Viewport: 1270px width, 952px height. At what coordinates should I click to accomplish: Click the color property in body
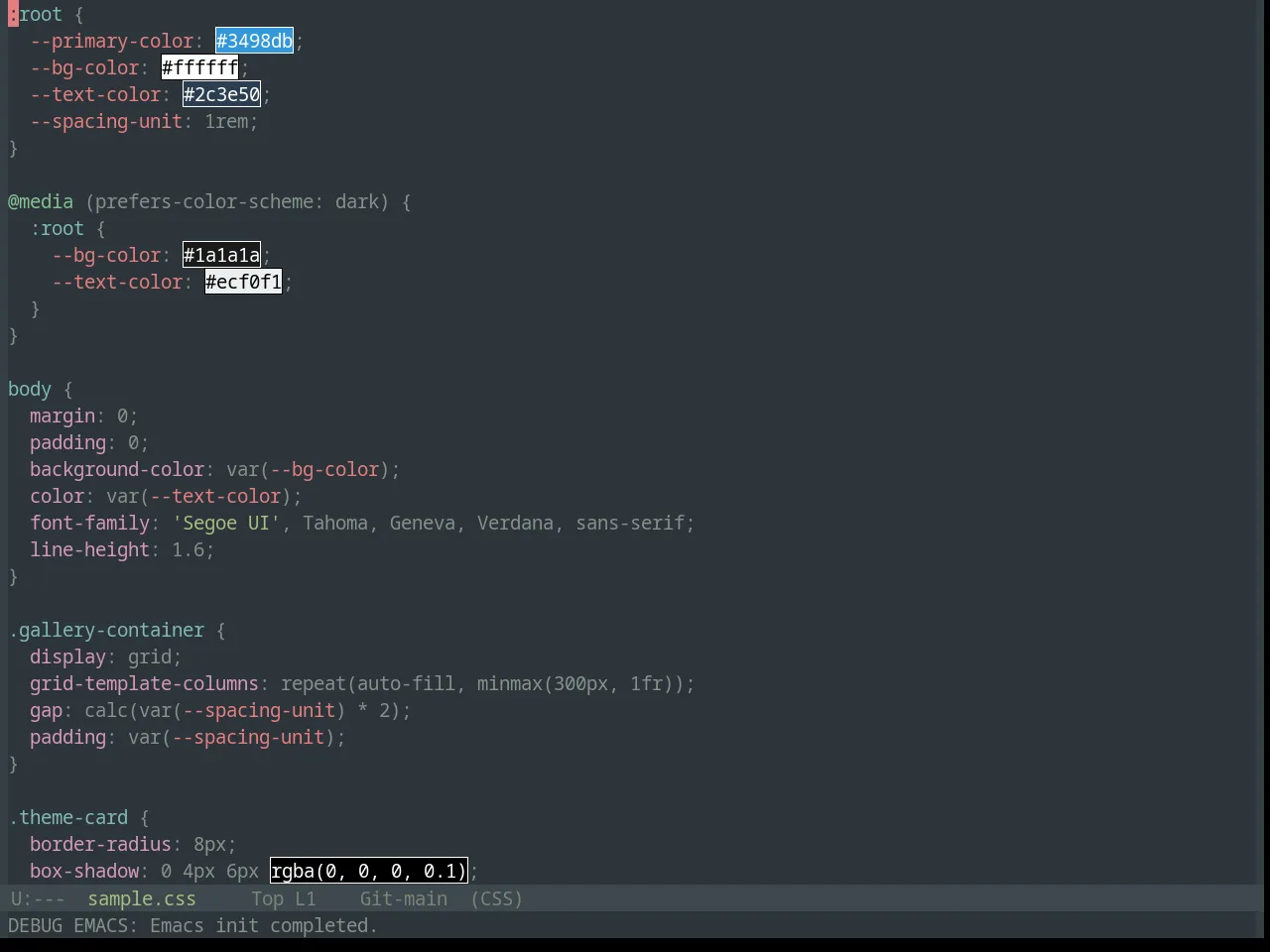coord(57,496)
